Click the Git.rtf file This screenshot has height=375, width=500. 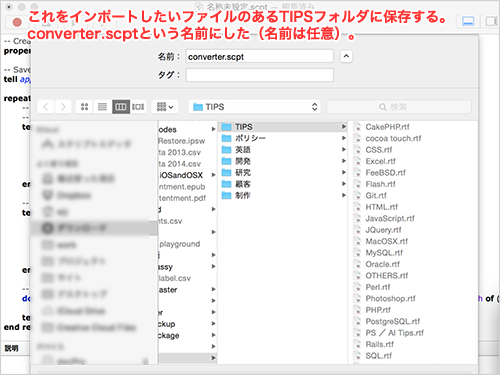click(x=376, y=195)
